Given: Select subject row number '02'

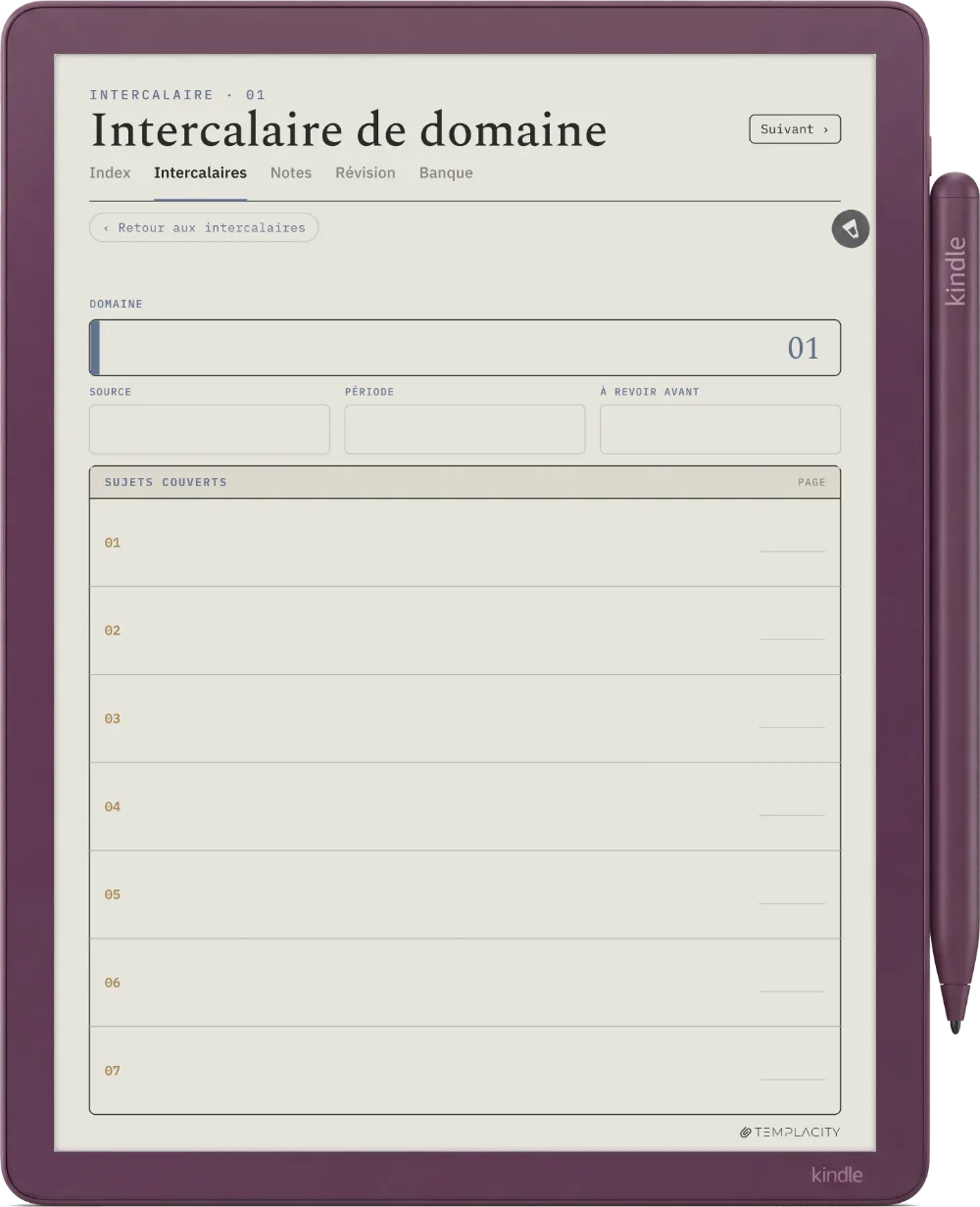Looking at the screenshot, I should click(x=113, y=631).
